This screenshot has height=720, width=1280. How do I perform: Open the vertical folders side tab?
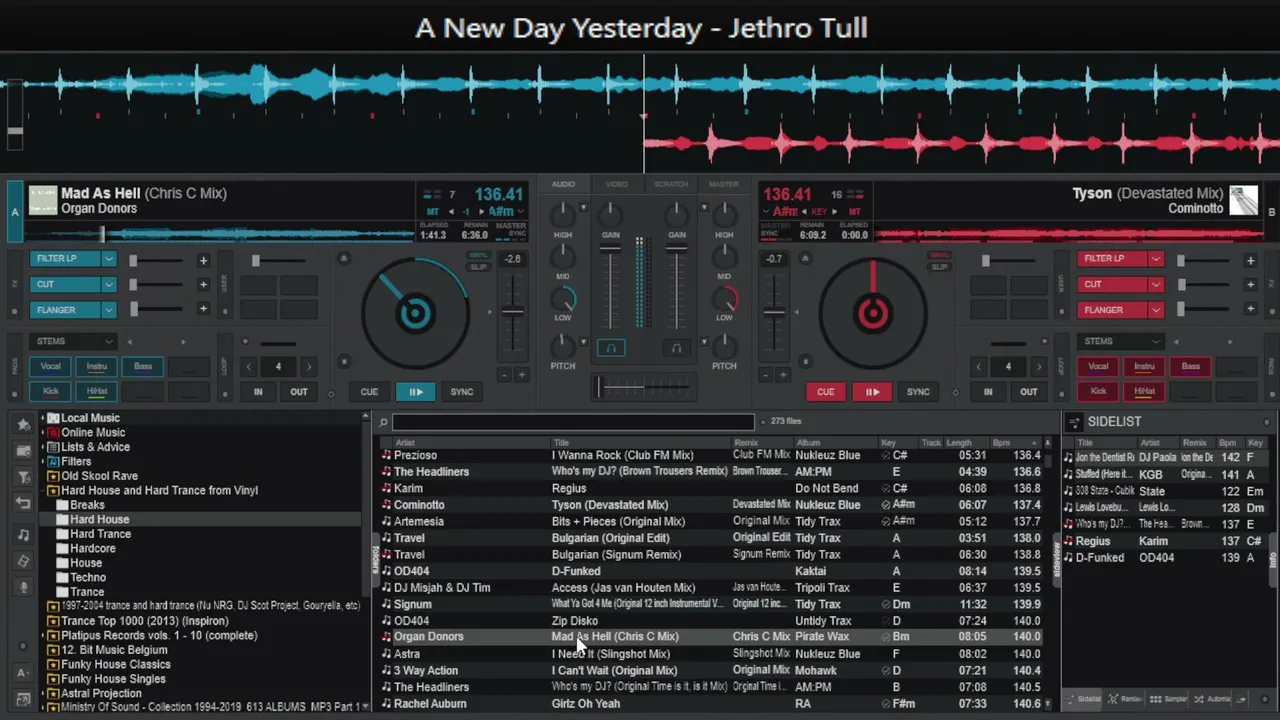click(376, 560)
